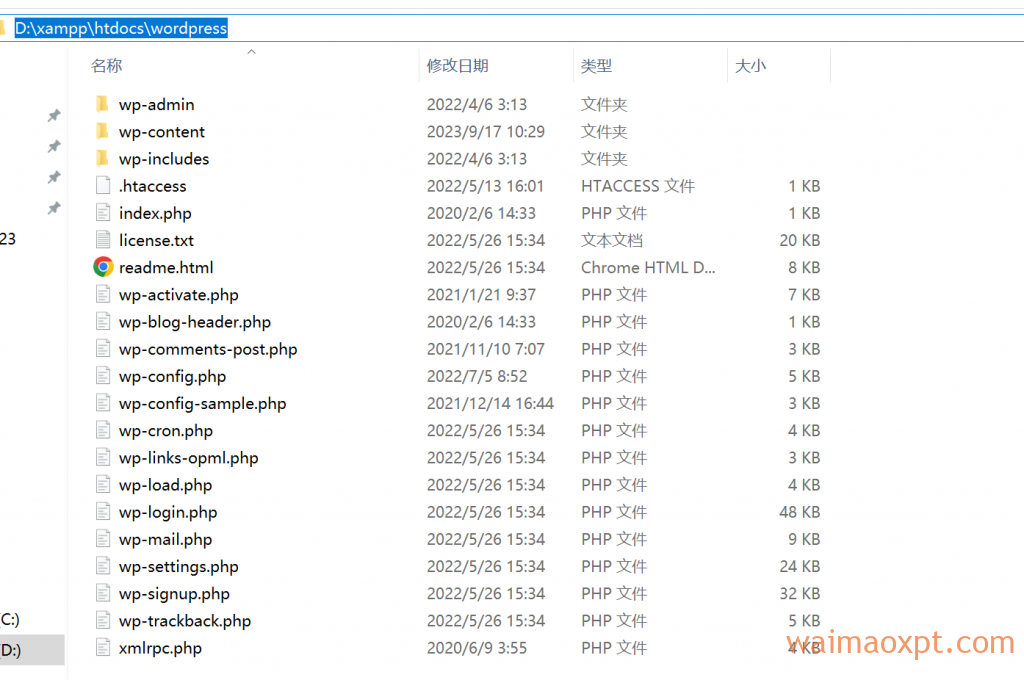The height and width of the screenshot is (680, 1024).
Task: Select the wp-content folder name
Action: [162, 132]
